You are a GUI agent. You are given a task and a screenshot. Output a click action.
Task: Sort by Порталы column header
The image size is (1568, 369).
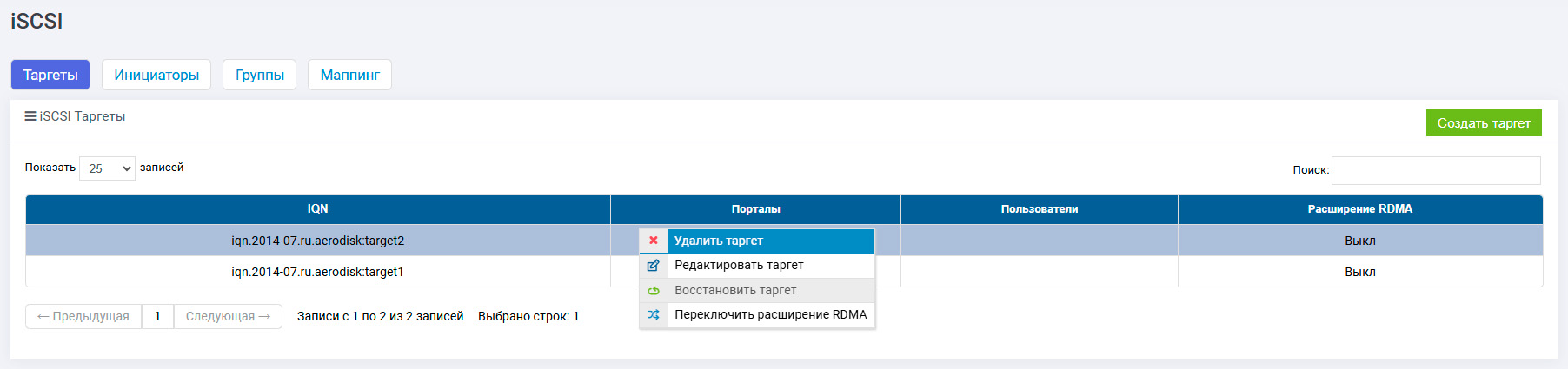[755, 209]
